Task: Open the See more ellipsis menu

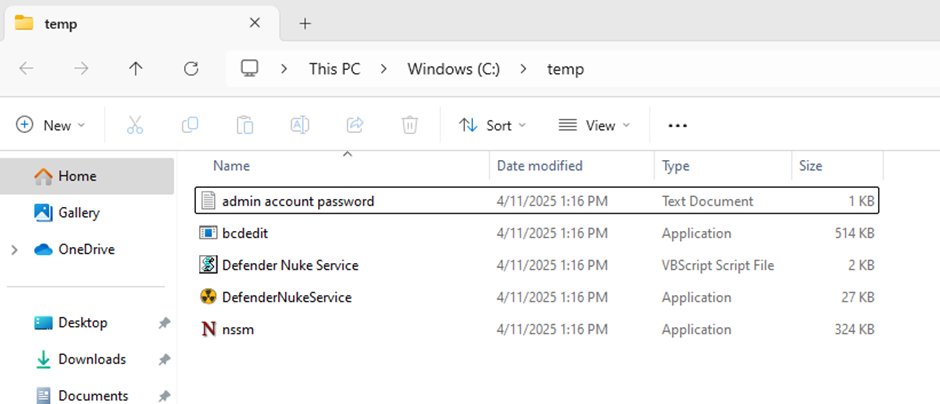Action: pyautogui.click(x=677, y=125)
